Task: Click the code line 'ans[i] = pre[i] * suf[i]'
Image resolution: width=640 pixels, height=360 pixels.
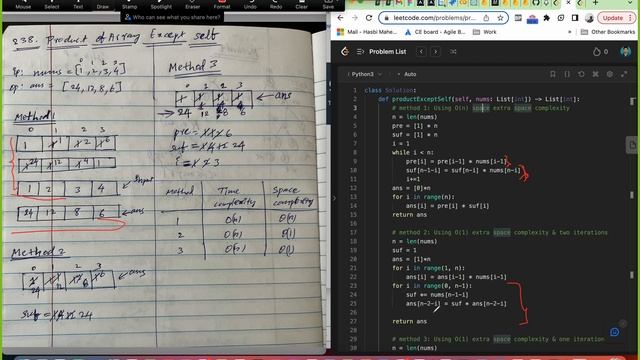Action: pyautogui.click(x=447, y=206)
